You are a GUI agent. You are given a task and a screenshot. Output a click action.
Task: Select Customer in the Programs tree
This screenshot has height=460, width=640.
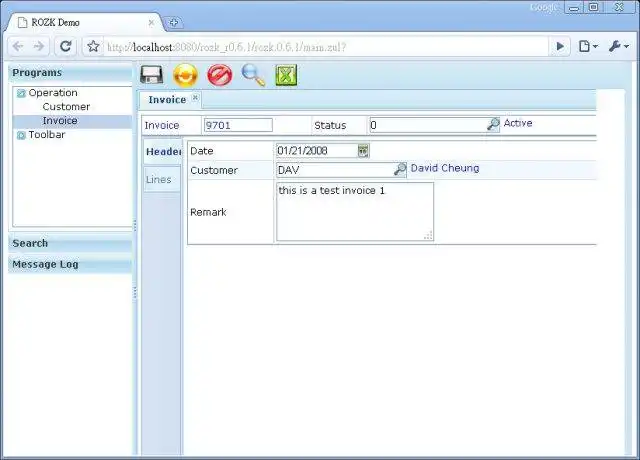pos(66,107)
